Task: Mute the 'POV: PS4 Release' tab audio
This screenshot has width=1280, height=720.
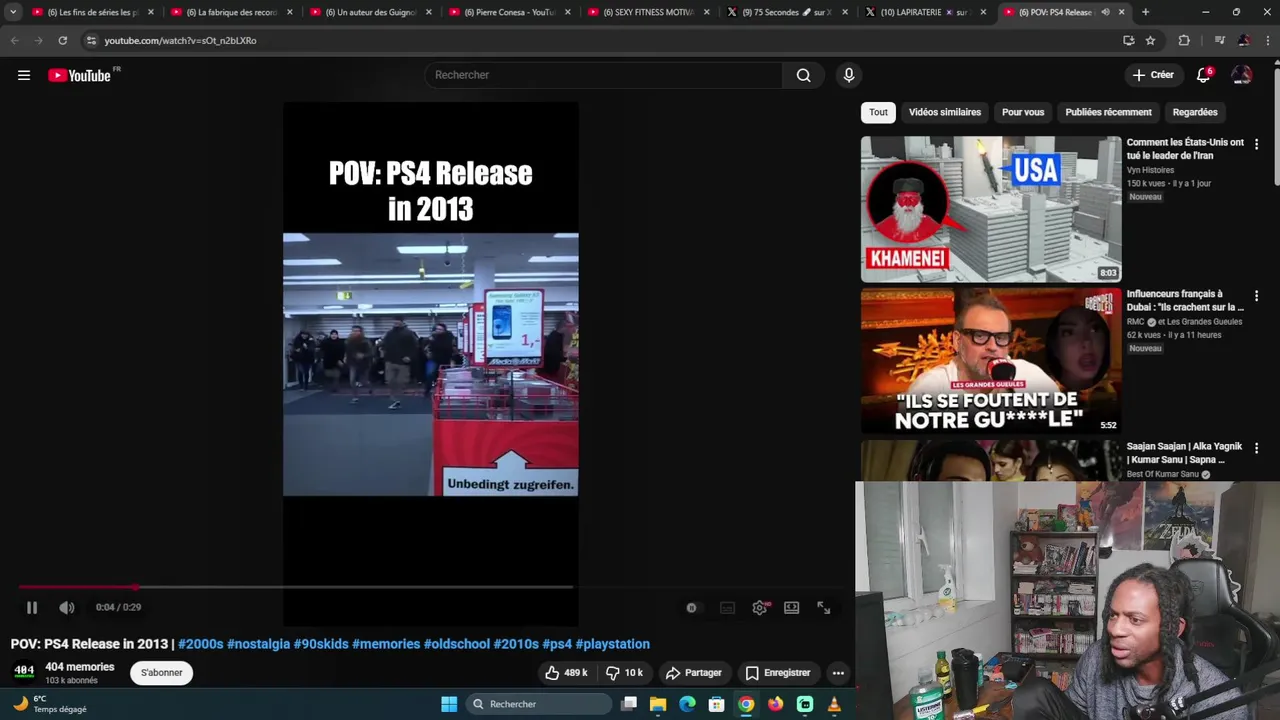Action: coord(1105,12)
